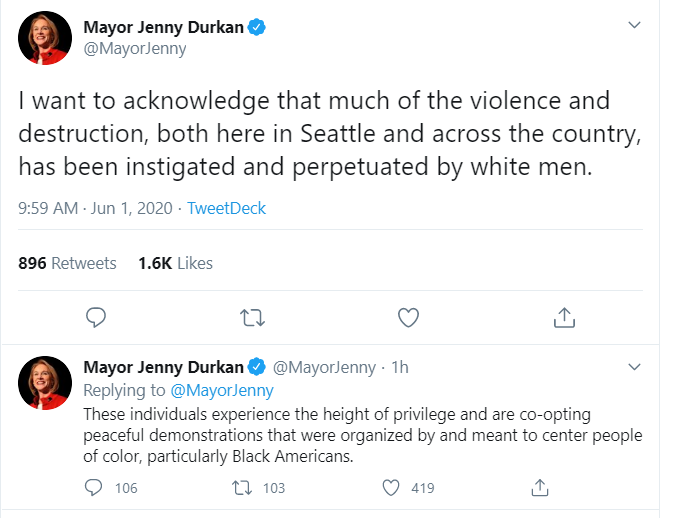
Task: Open Mayor Jenny Durkan's name in the main tweet
Action: tap(164, 27)
